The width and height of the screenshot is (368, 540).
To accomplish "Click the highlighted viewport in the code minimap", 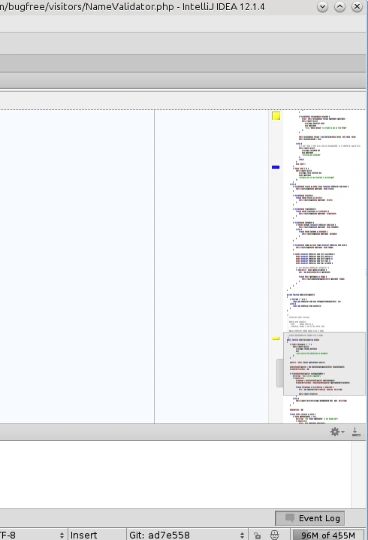I will [x=324, y=364].
